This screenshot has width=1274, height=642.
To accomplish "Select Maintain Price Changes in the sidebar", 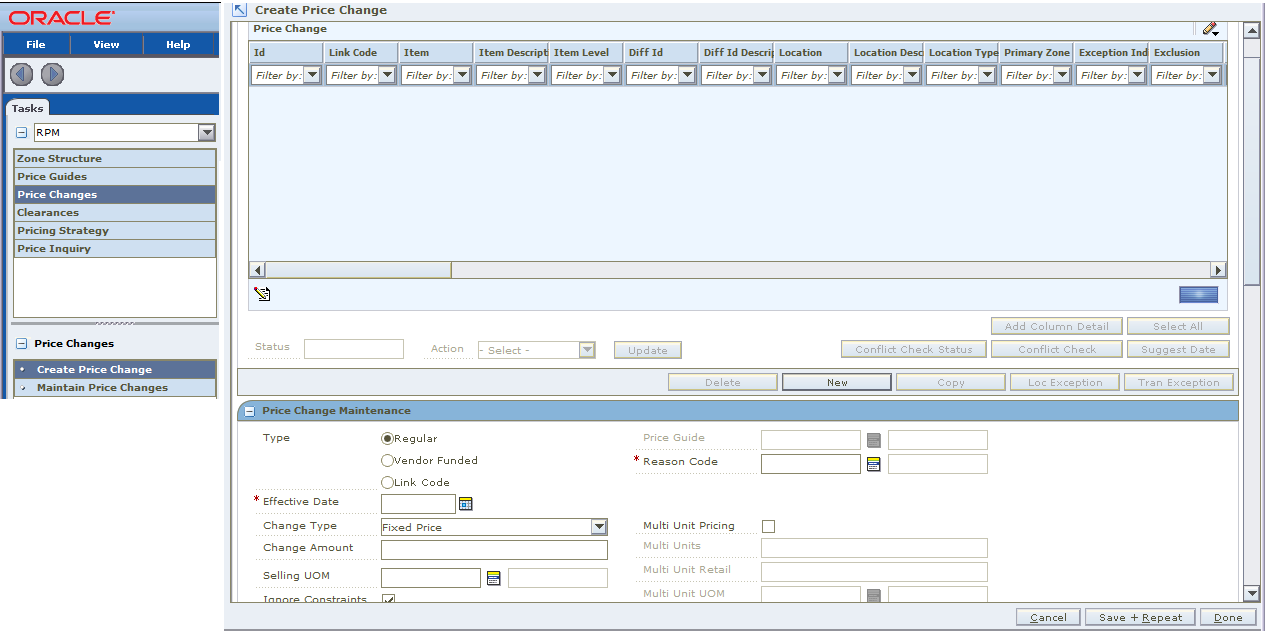I will (105, 387).
